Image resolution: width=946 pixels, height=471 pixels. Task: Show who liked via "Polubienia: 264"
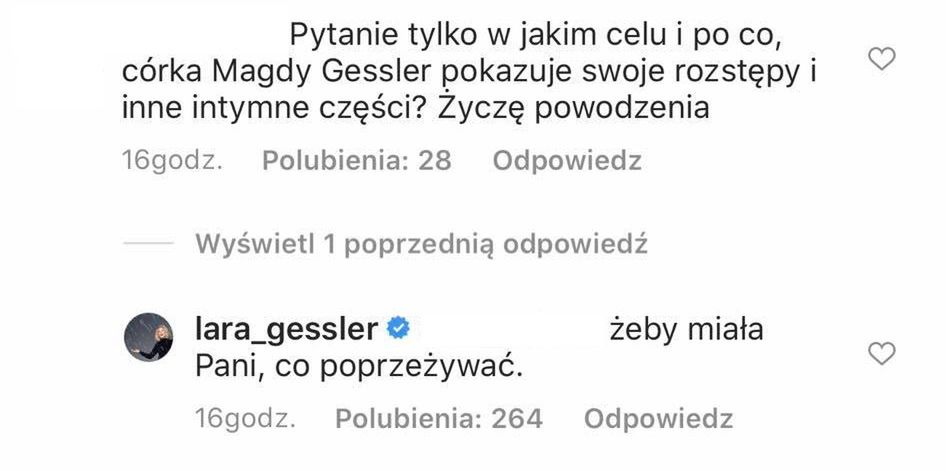pyautogui.click(x=439, y=420)
